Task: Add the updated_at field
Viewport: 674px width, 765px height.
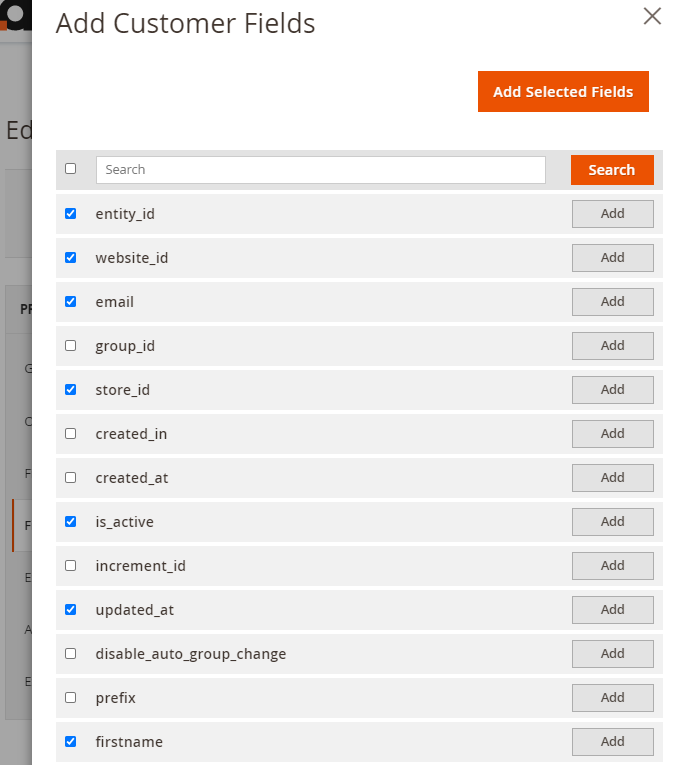Action: coord(612,610)
